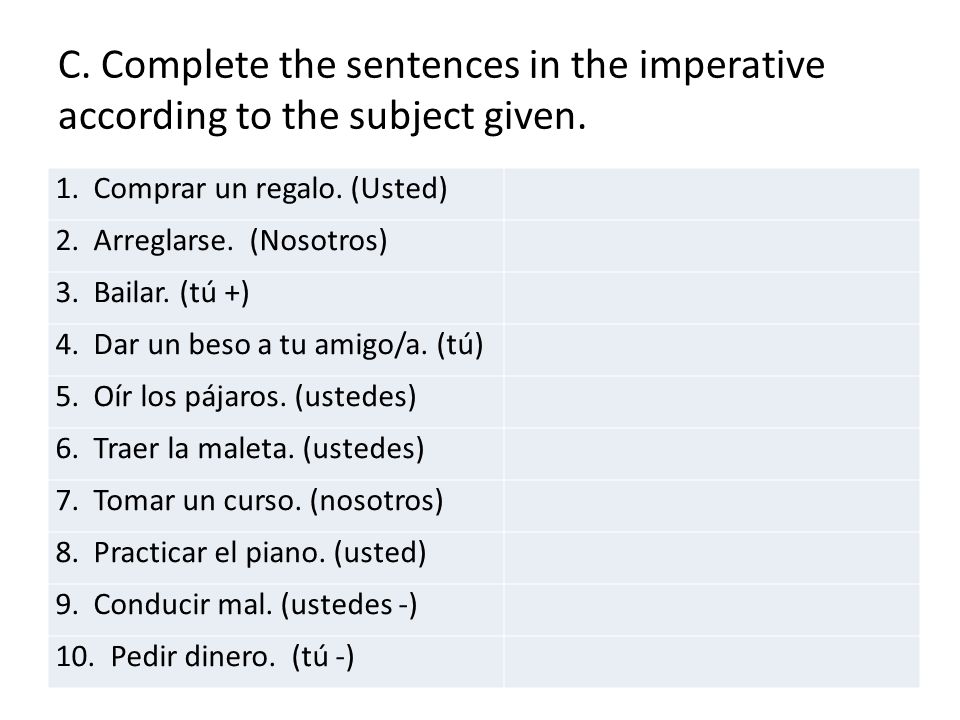Click the slide title 'Complete the sentences'

pos(306,66)
